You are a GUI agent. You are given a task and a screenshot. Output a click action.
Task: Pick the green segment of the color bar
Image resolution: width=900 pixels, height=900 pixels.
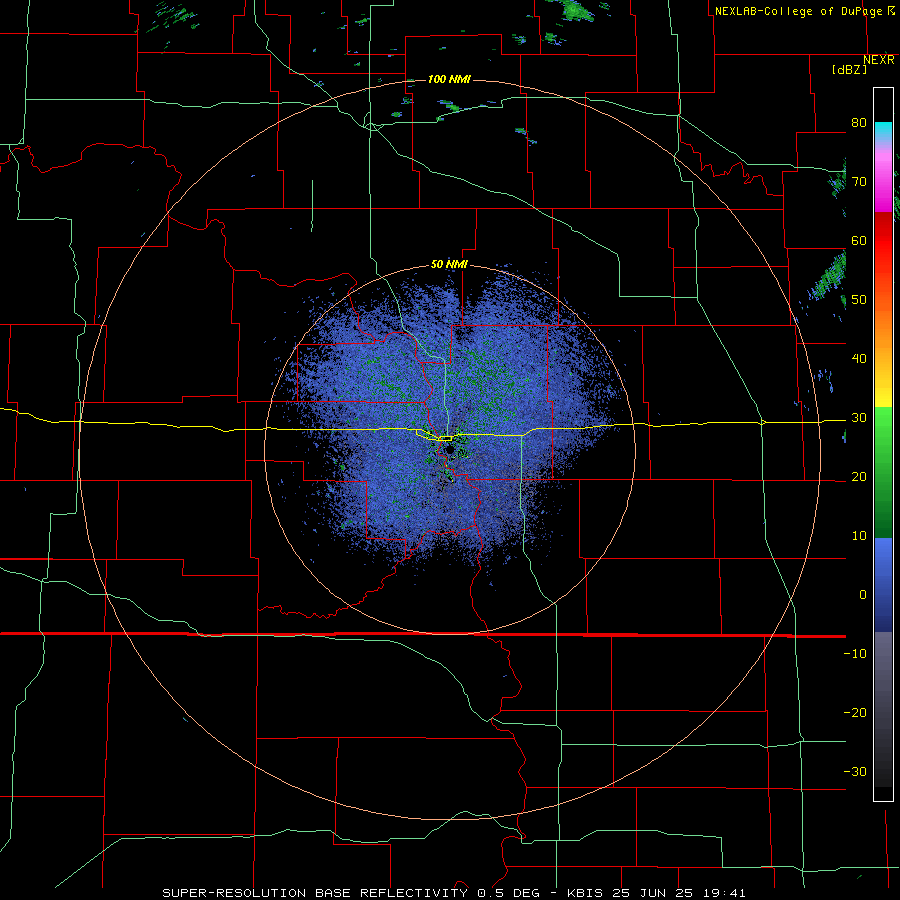pos(883,472)
